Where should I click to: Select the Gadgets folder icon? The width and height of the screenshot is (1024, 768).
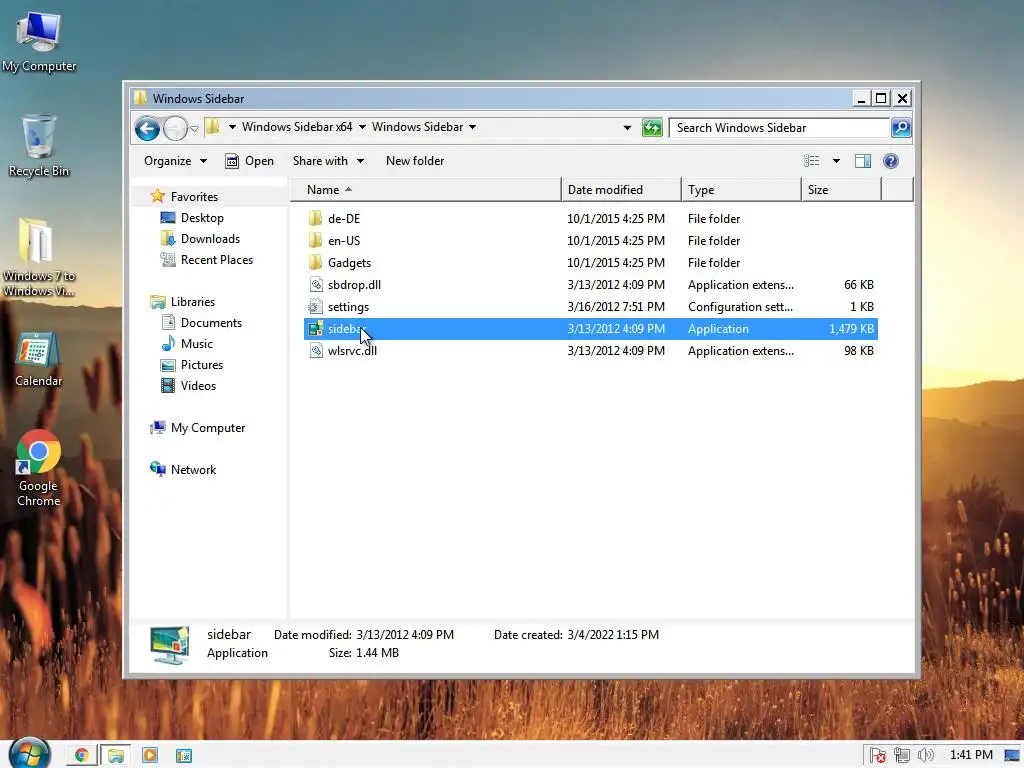[x=315, y=263]
